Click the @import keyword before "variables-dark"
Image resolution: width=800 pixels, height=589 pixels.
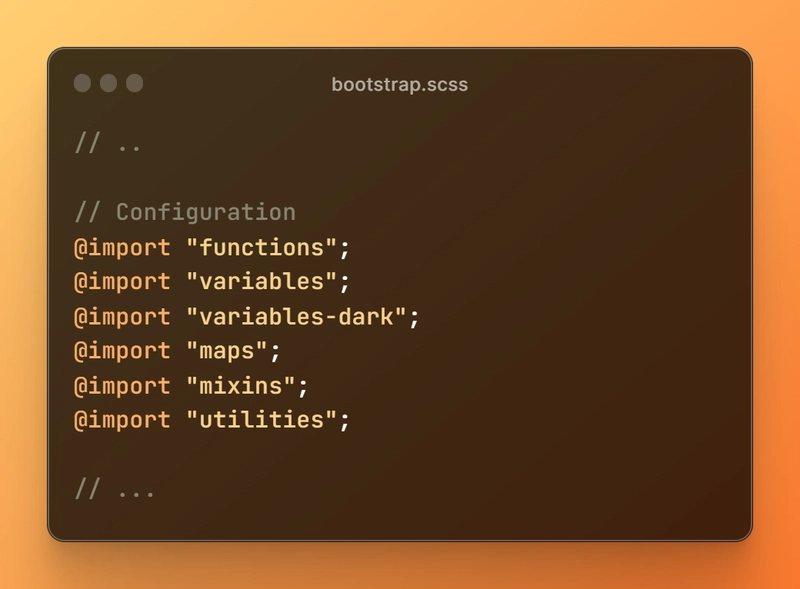[122, 317]
